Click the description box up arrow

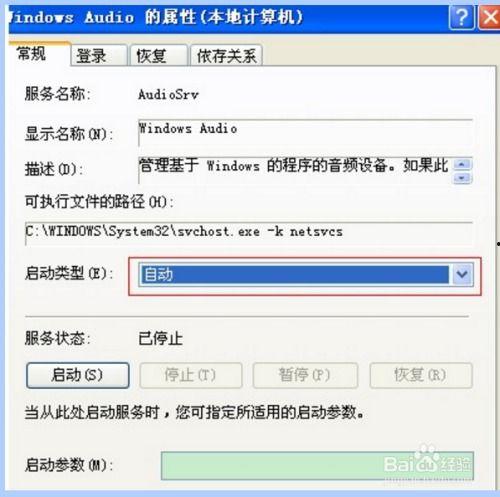point(462,164)
